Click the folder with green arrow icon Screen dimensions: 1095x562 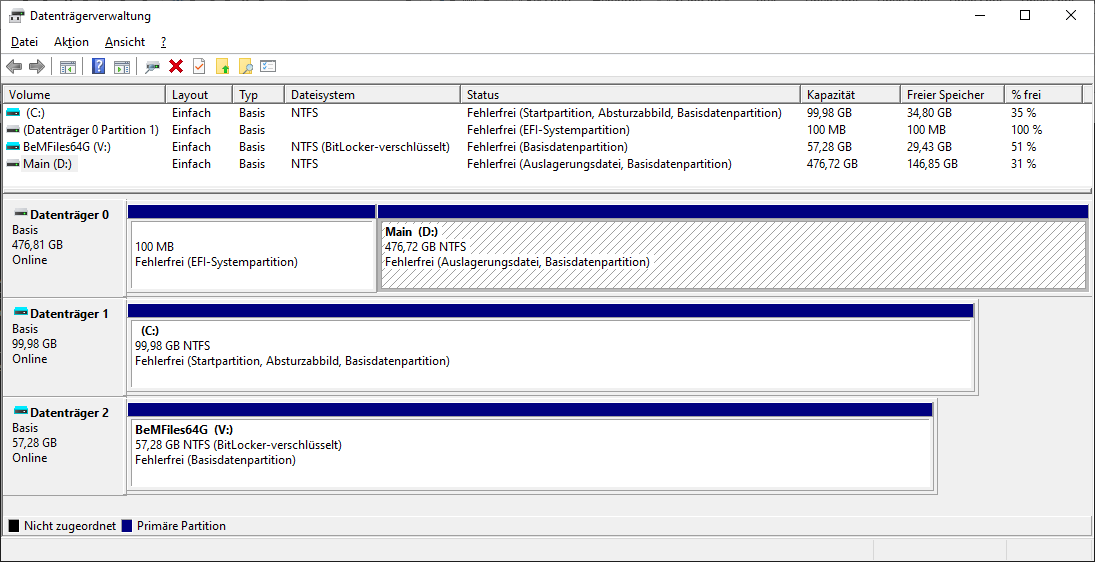coord(222,67)
